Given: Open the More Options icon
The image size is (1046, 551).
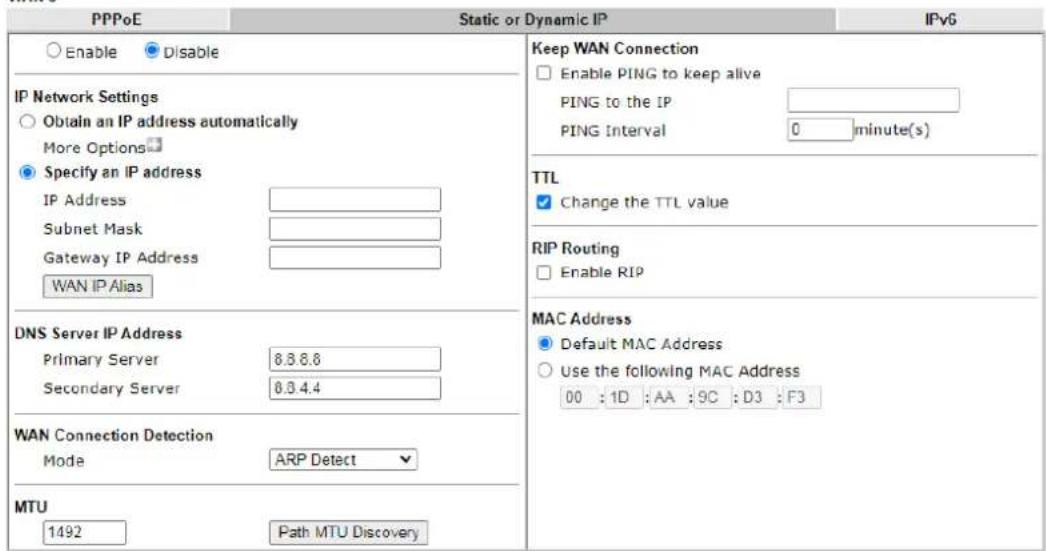Looking at the screenshot, I should [155, 145].
